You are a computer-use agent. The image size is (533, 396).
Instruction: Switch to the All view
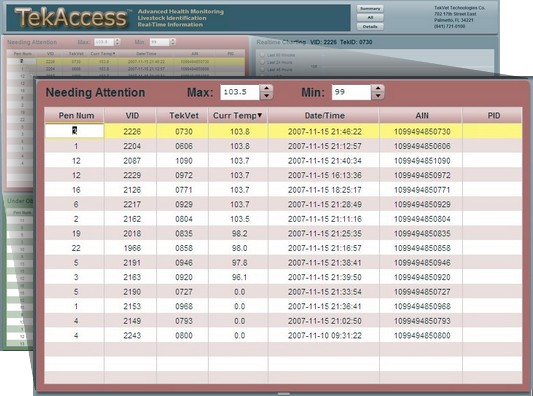tap(370, 18)
